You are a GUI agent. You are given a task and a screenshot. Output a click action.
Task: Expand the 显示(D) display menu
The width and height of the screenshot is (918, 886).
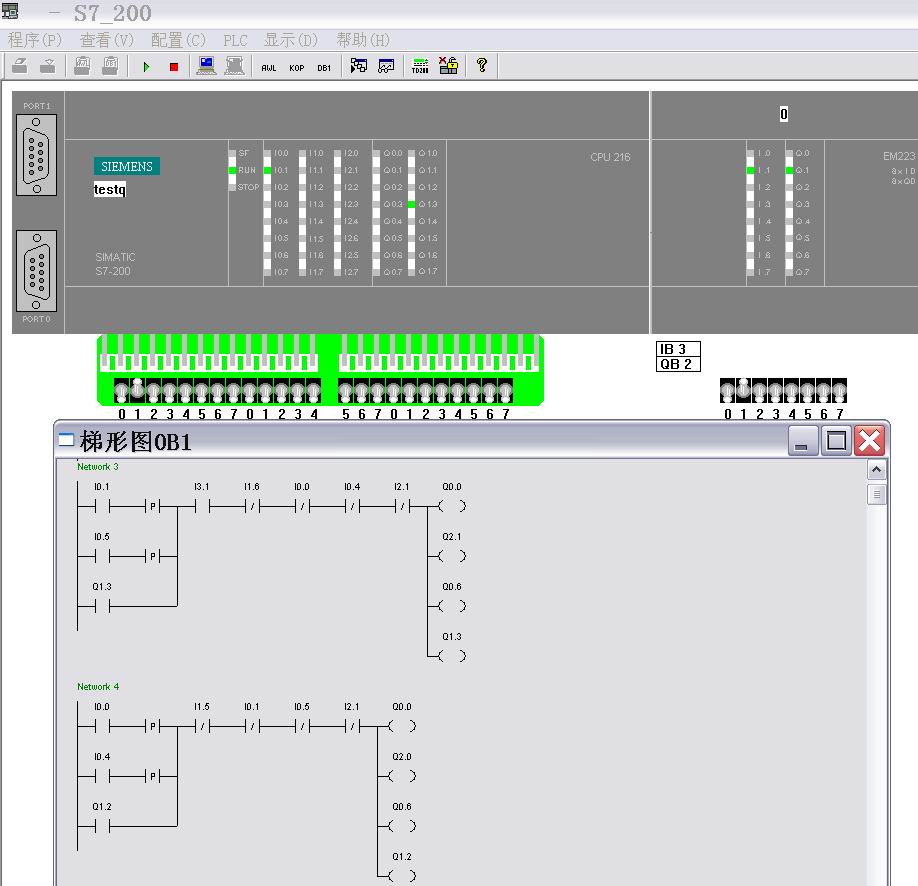[291, 40]
